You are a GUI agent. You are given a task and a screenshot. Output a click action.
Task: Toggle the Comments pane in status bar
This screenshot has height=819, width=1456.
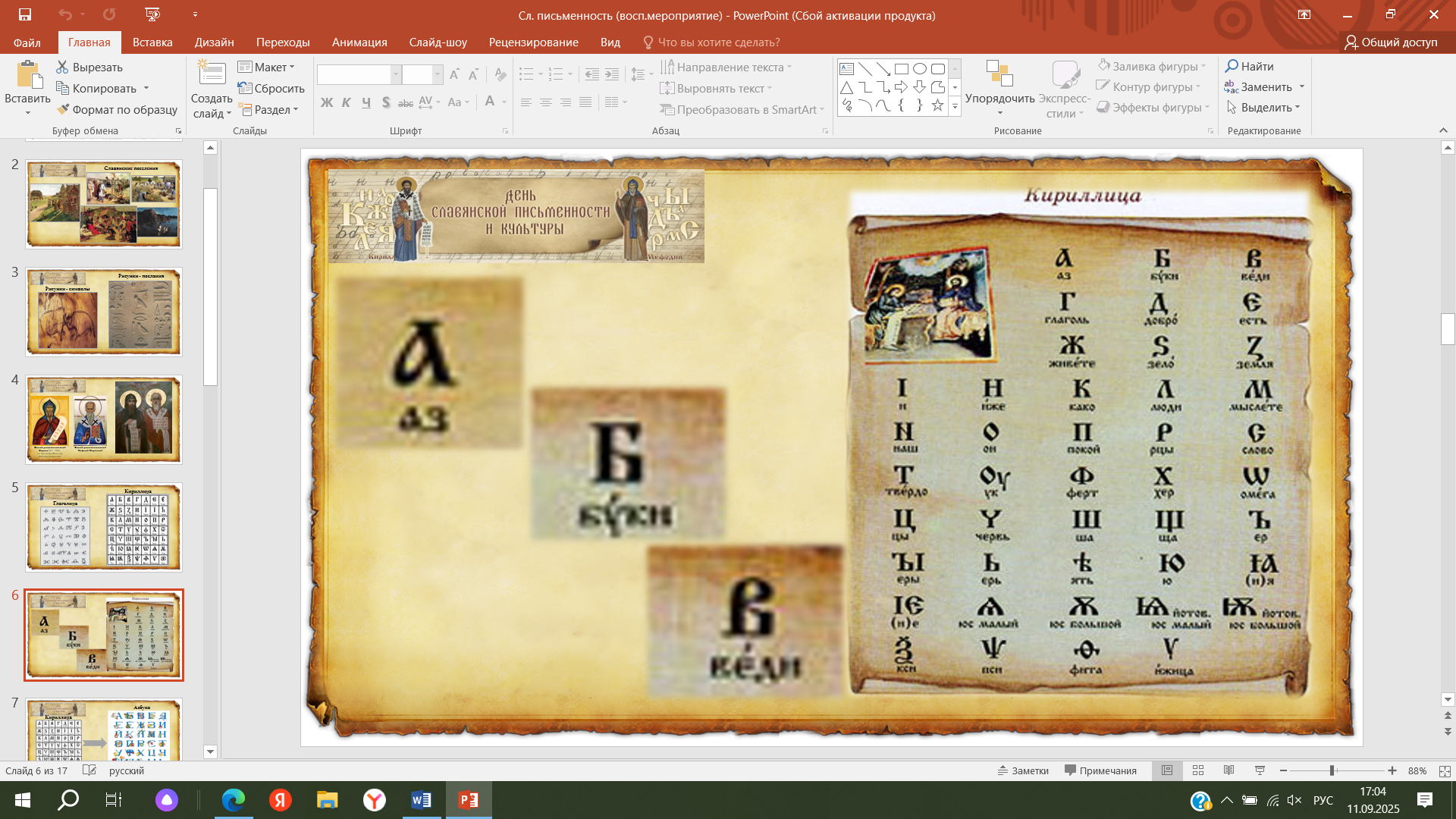[1100, 770]
